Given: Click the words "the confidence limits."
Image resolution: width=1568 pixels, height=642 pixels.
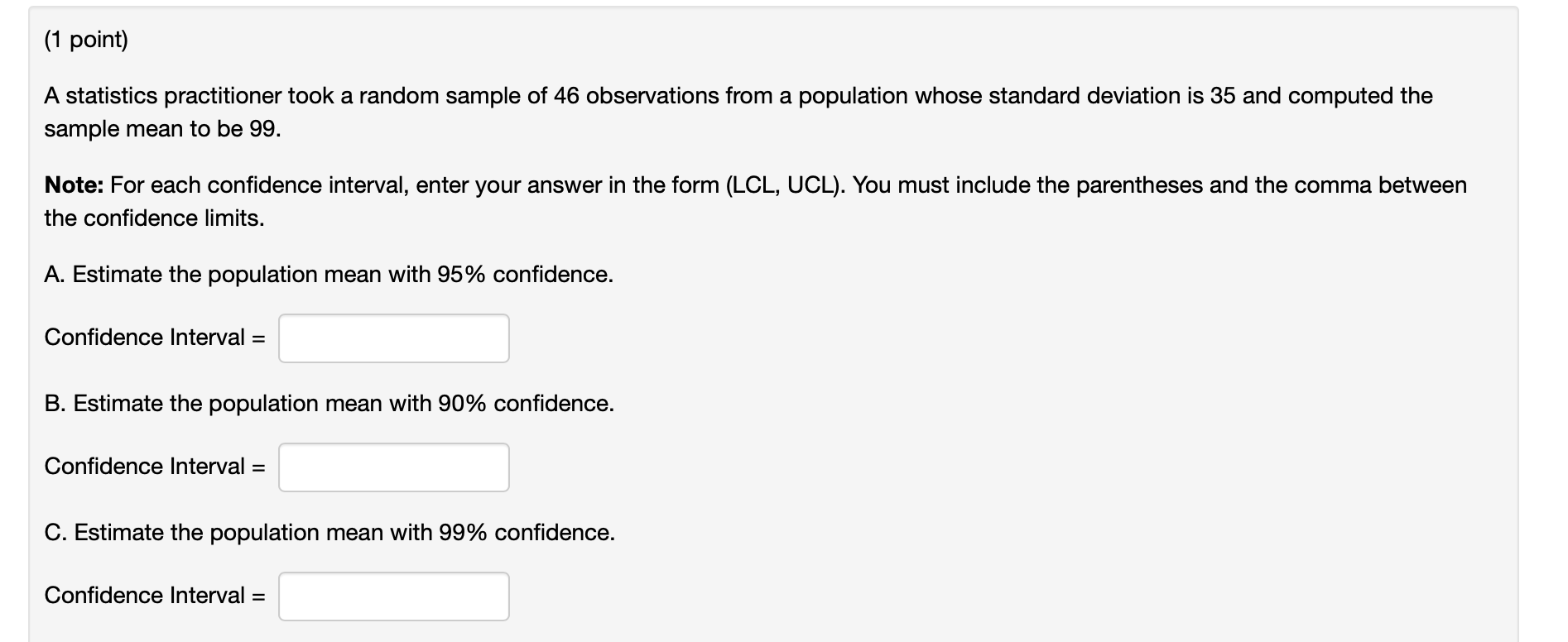Looking at the screenshot, I should pyautogui.click(x=154, y=218).
